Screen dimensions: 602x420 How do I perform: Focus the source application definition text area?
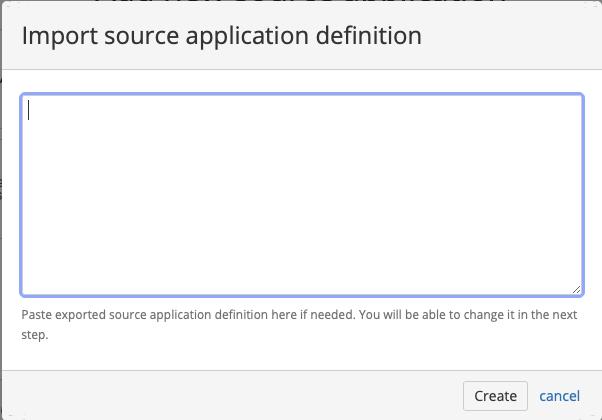point(301,195)
